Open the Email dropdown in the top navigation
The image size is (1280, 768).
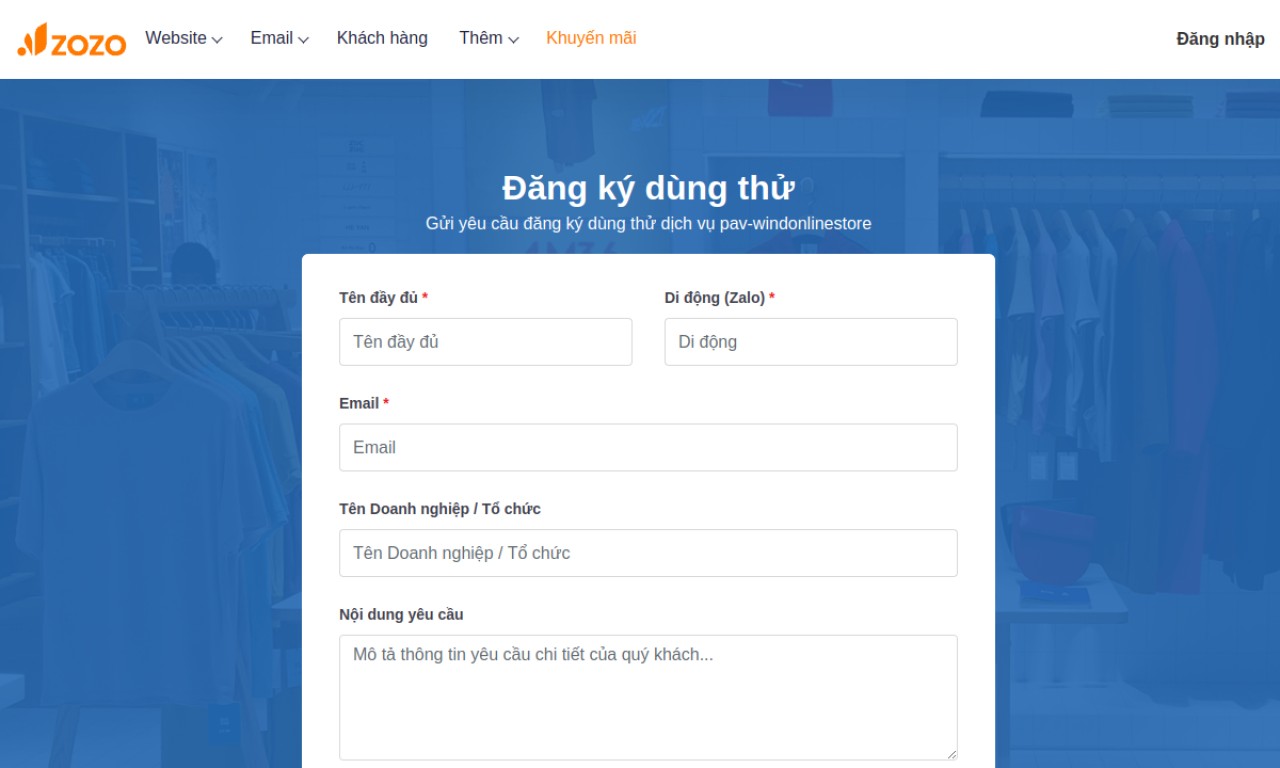click(279, 38)
